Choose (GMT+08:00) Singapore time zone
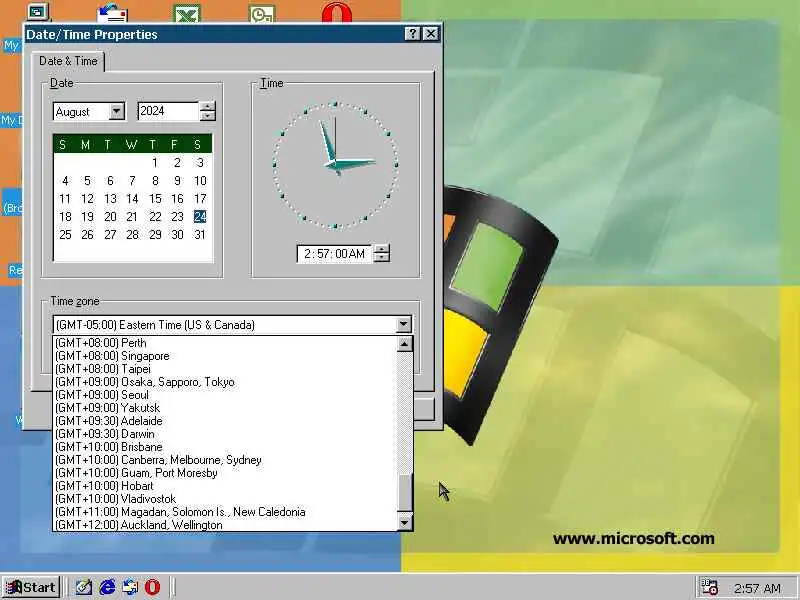 pyautogui.click(x=224, y=356)
